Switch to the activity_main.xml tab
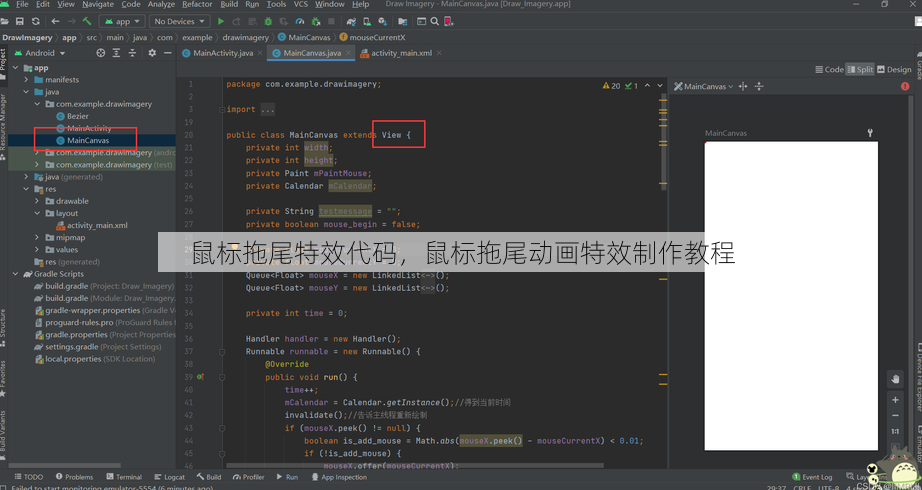The width and height of the screenshot is (922, 490). click(x=400, y=53)
